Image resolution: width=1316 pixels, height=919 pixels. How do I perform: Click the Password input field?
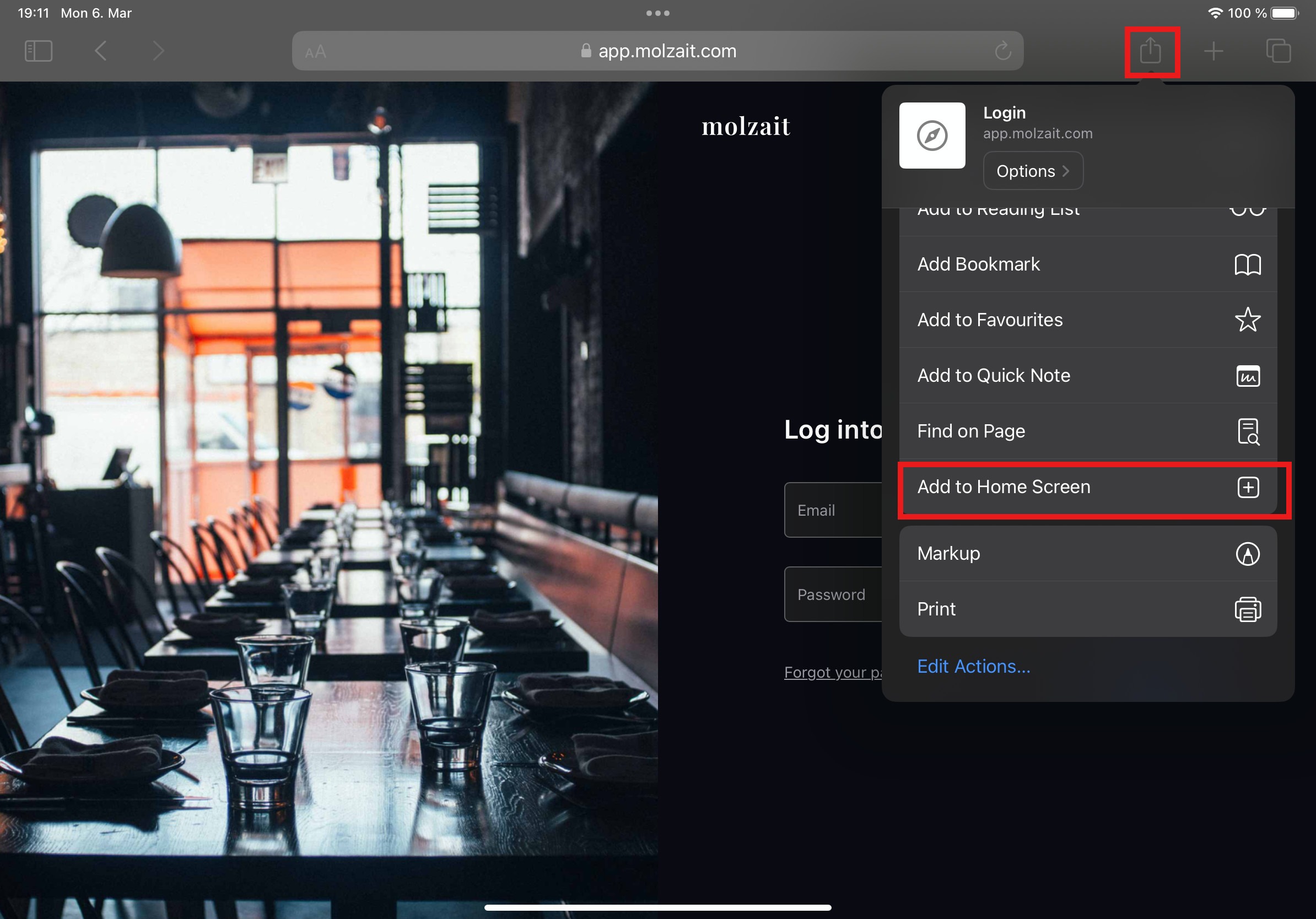click(833, 594)
